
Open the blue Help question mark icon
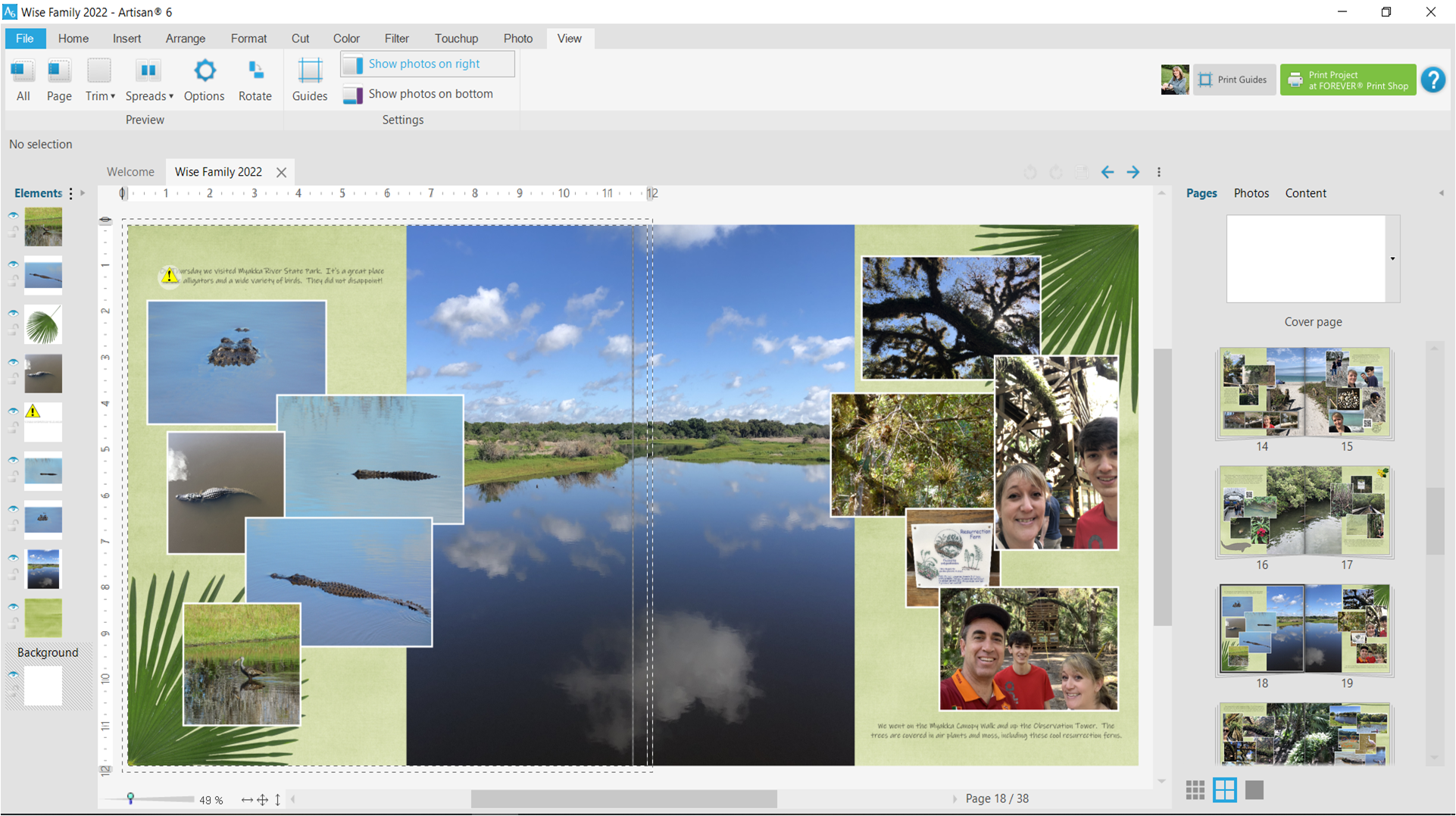(1433, 80)
